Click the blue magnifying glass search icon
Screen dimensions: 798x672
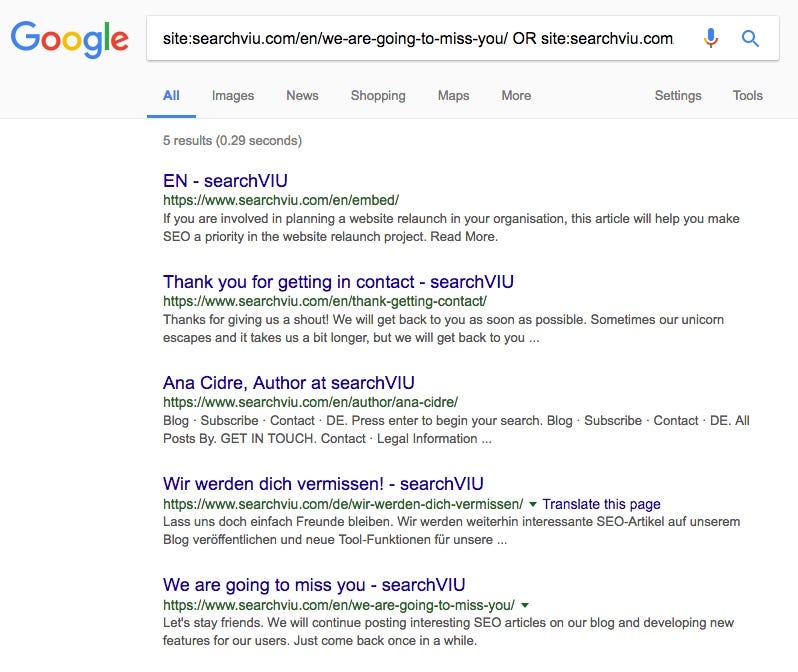pos(750,38)
